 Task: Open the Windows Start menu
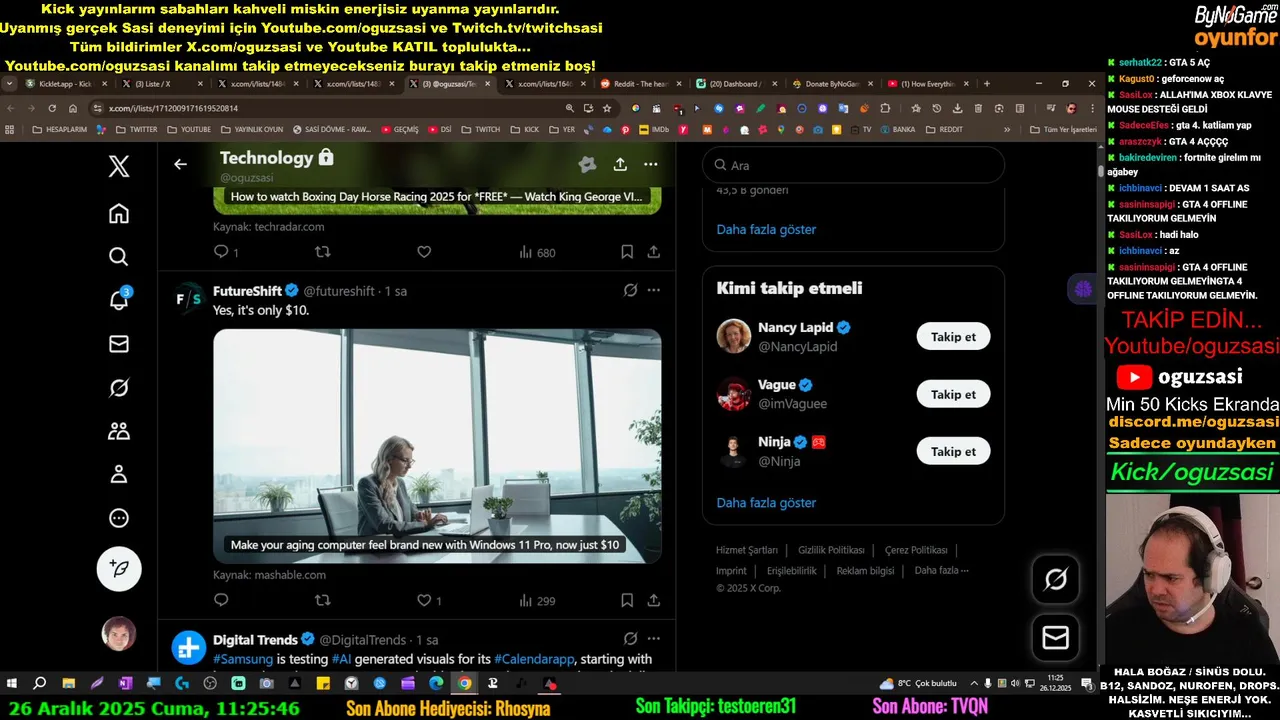12,684
